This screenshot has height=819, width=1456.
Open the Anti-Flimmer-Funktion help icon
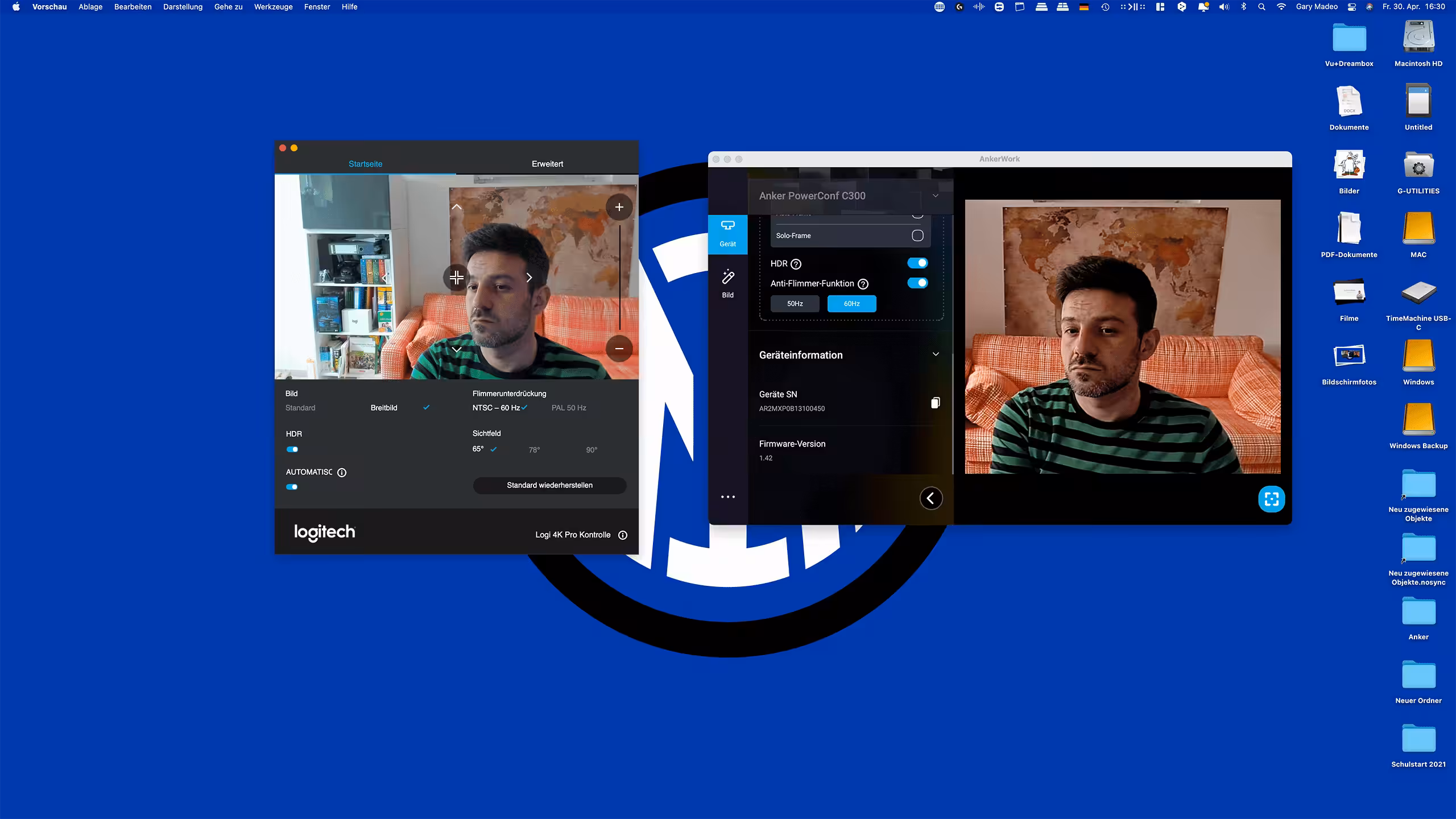coord(863,284)
